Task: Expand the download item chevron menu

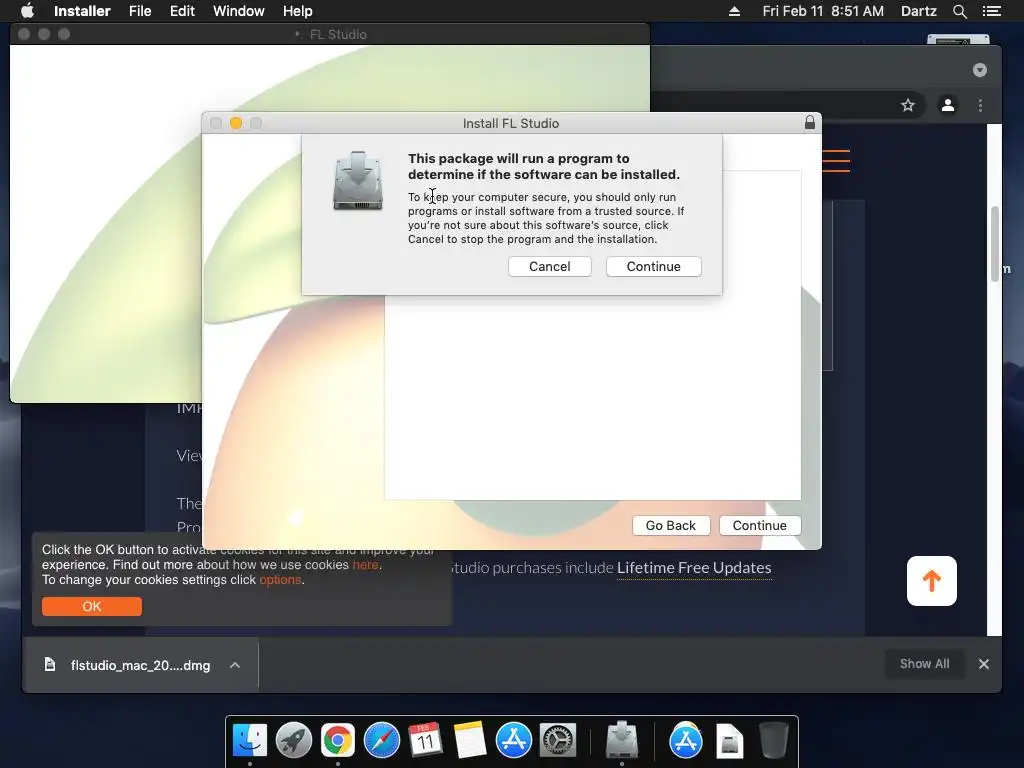Action: (235, 665)
